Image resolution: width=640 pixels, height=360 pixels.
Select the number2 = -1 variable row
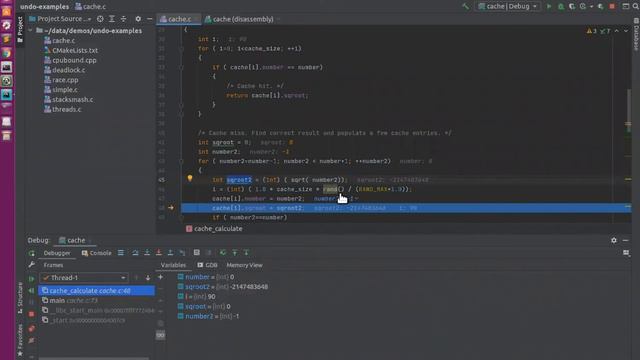(209, 316)
